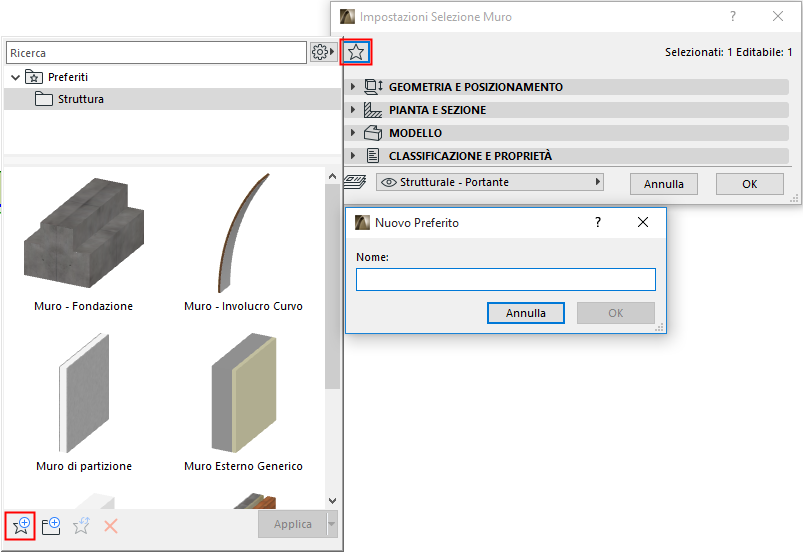Image resolution: width=803 pixels, height=553 pixels.
Task: Click Annulla in the Nuovo Preferito dialog
Action: (x=525, y=313)
